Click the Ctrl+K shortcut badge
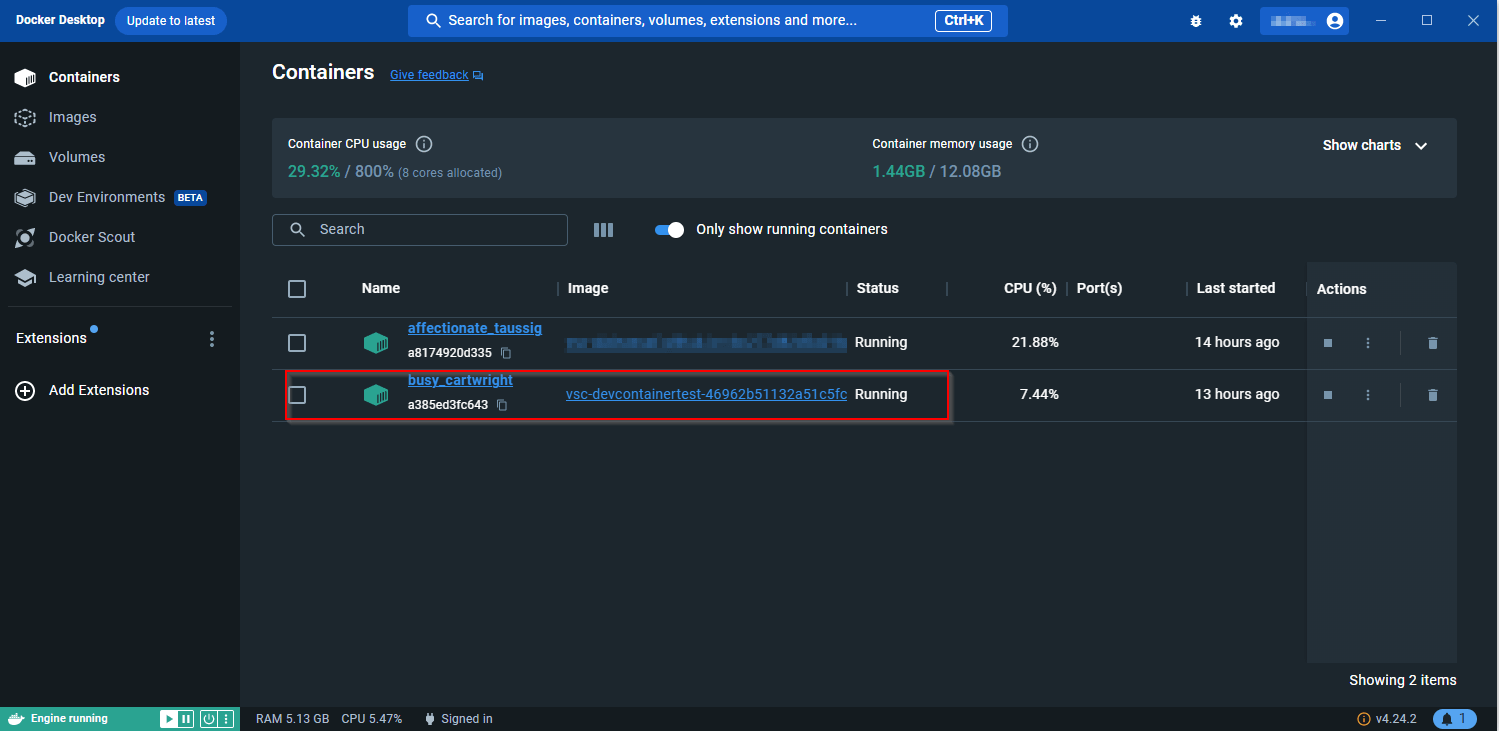This screenshot has height=731, width=1499. [x=963, y=21]
